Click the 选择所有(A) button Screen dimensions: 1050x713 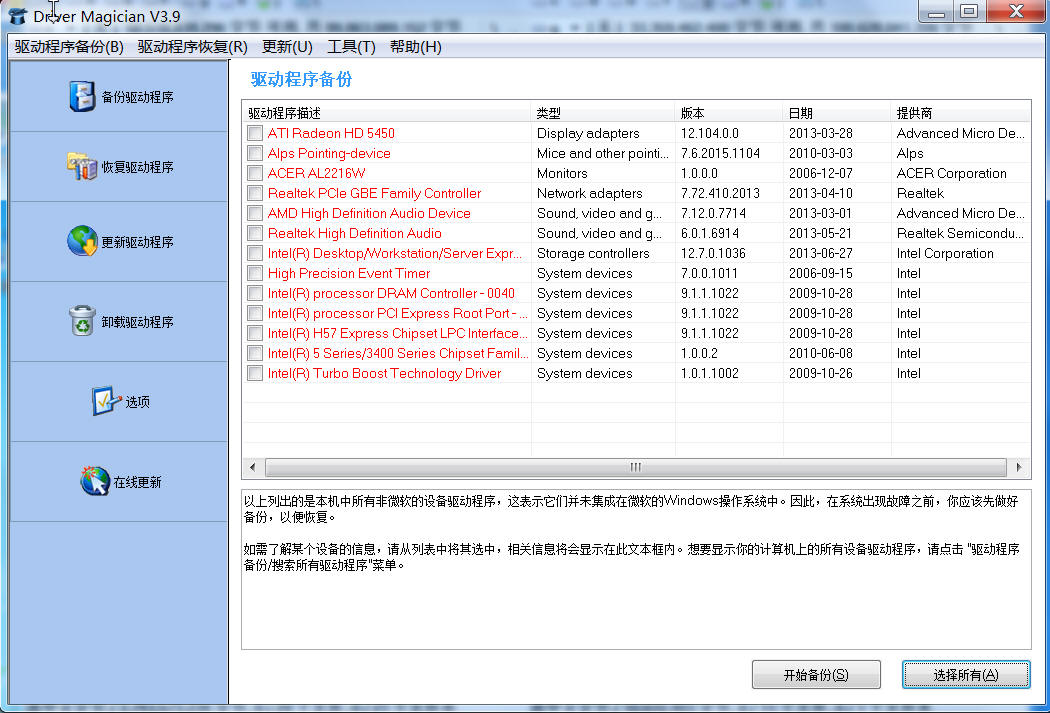pos(966,674)
